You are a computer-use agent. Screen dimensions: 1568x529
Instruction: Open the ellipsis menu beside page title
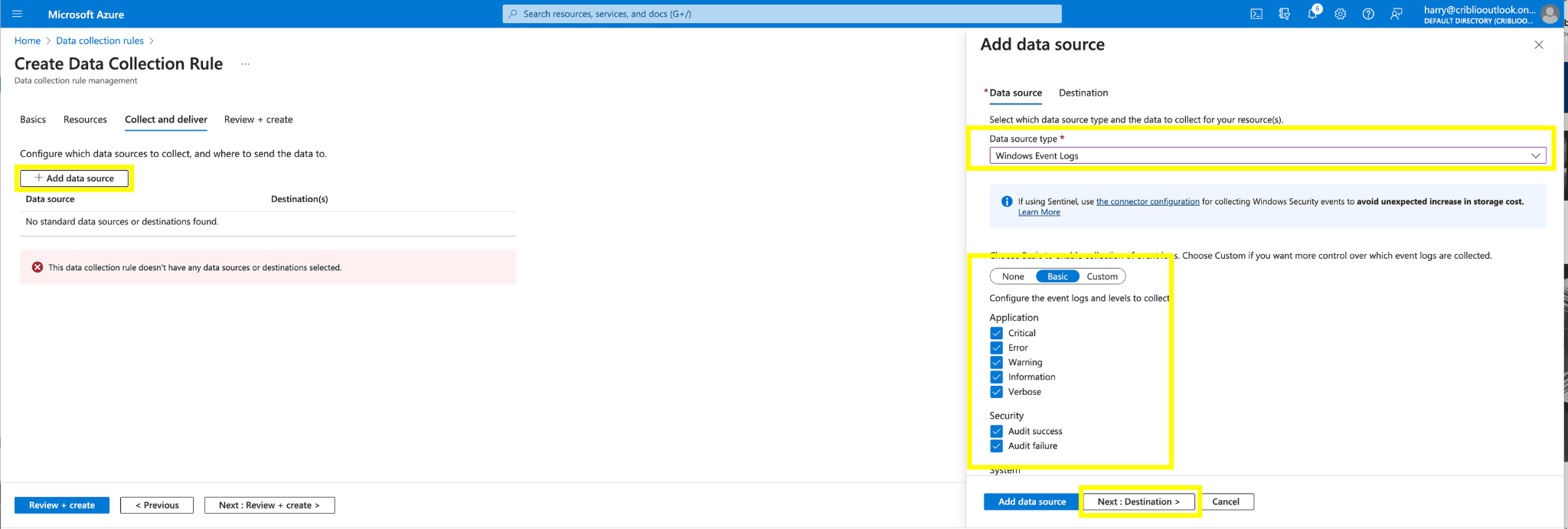pos(245,64)
